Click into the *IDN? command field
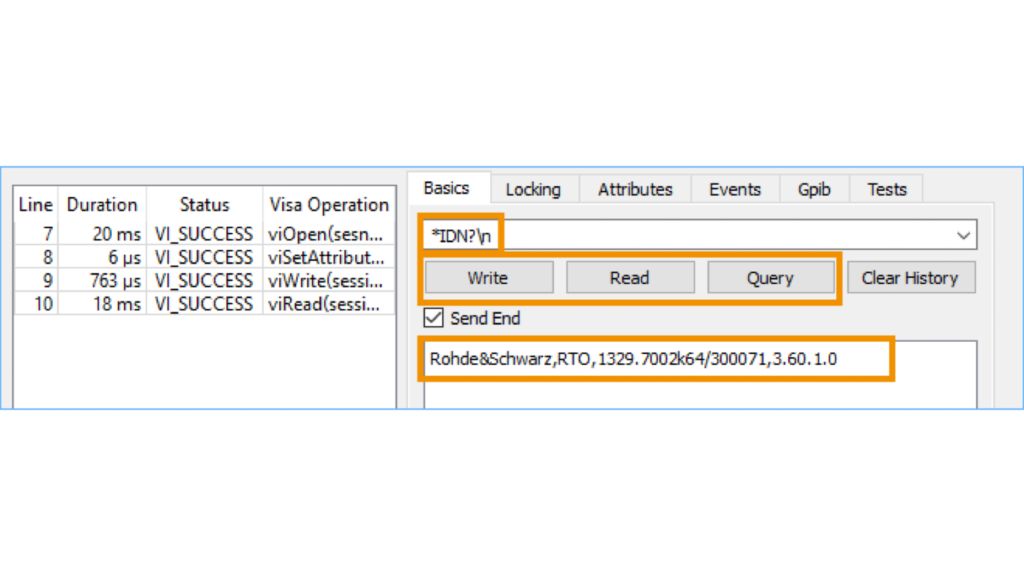This screenshot has width=1024, height=576. click(700, 236)
